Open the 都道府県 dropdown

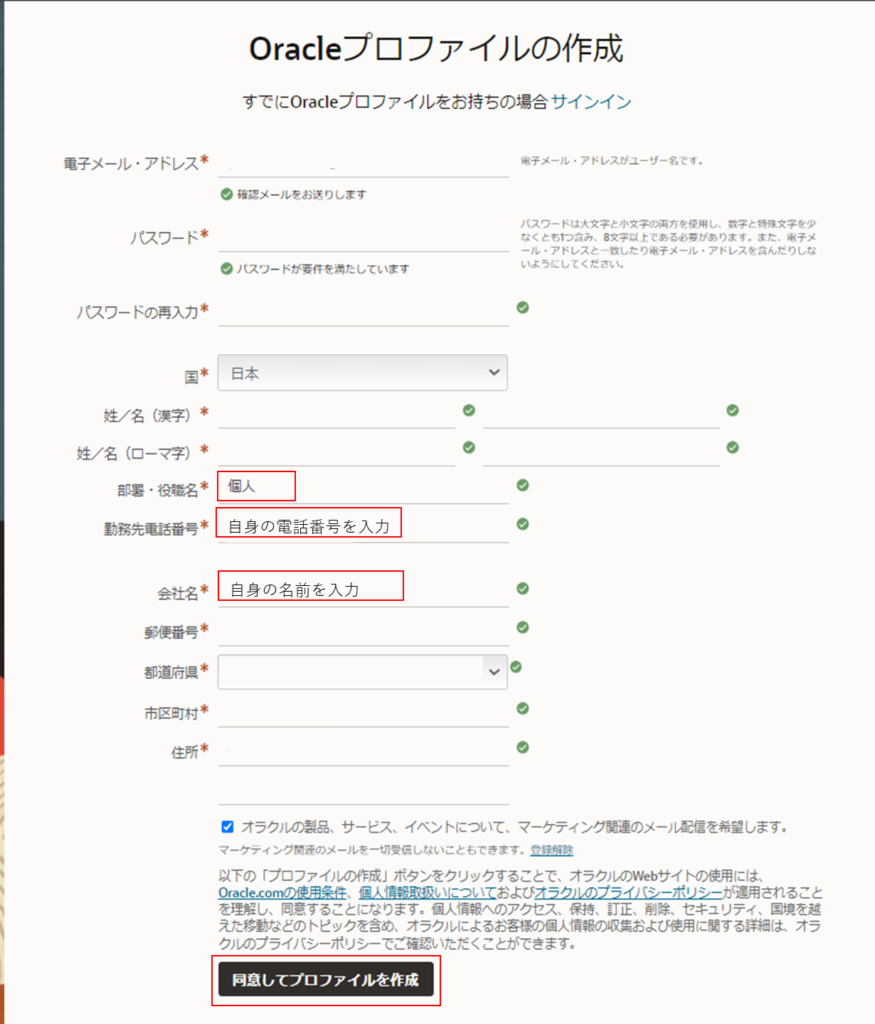click(362, 670)
